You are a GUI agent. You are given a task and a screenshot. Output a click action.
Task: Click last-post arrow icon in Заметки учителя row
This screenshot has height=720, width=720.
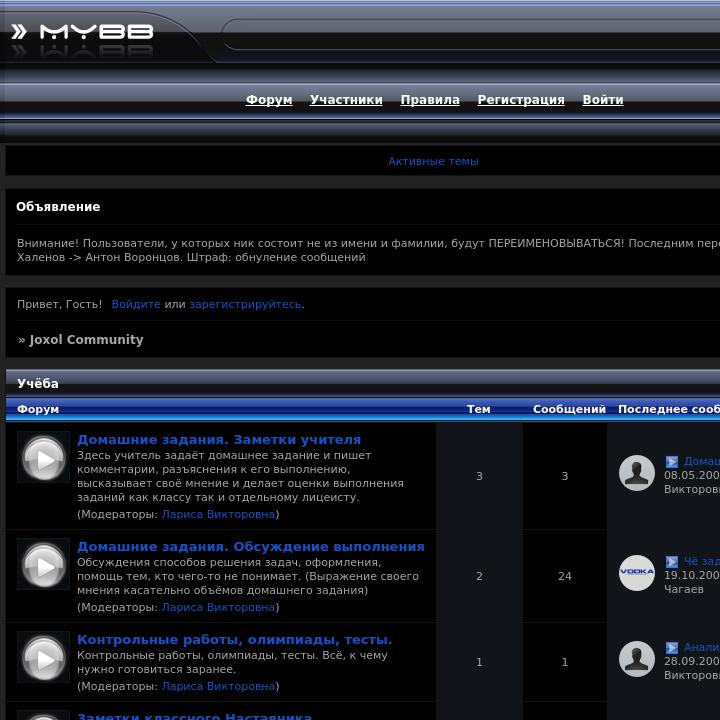672,461
